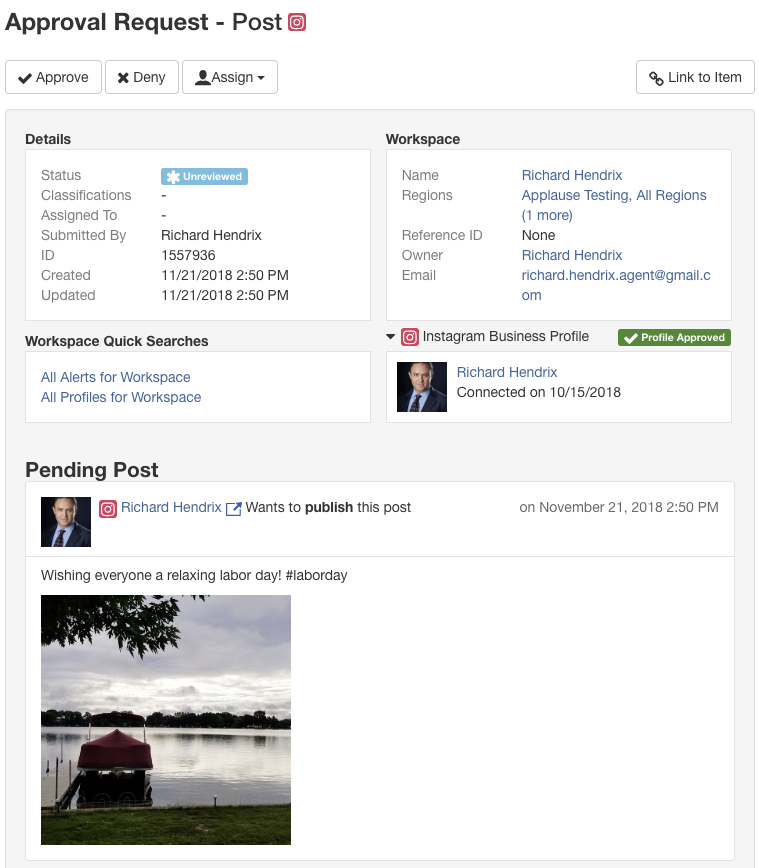759x868 pixels.
Task: Click the Richard Hendrix avatar in the Instagram profile card
Action: tap(422, 387)
